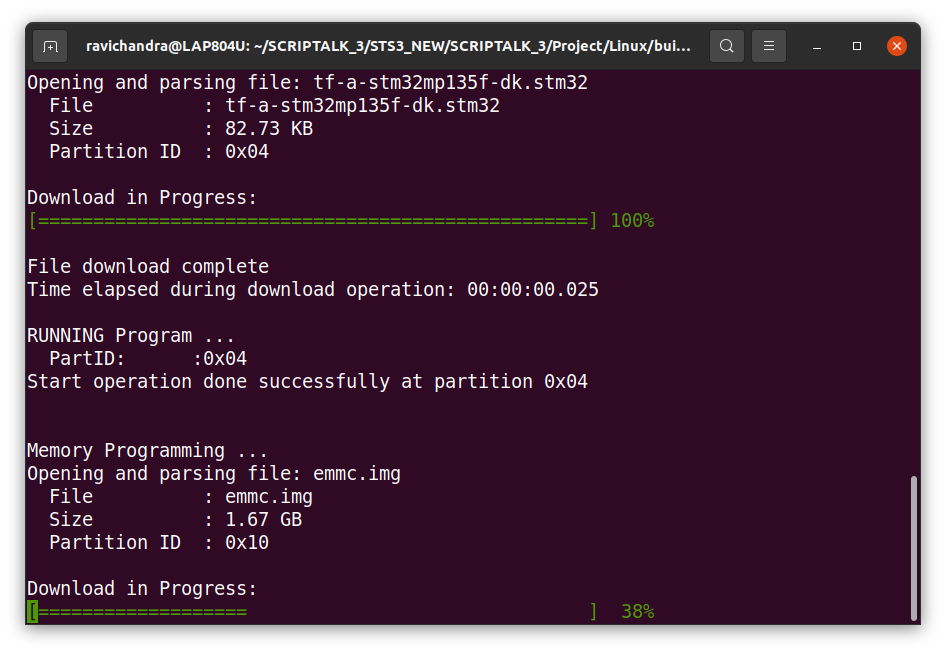Open the hamburger menu
Screen dimensions: 946x653
[769, 46]
